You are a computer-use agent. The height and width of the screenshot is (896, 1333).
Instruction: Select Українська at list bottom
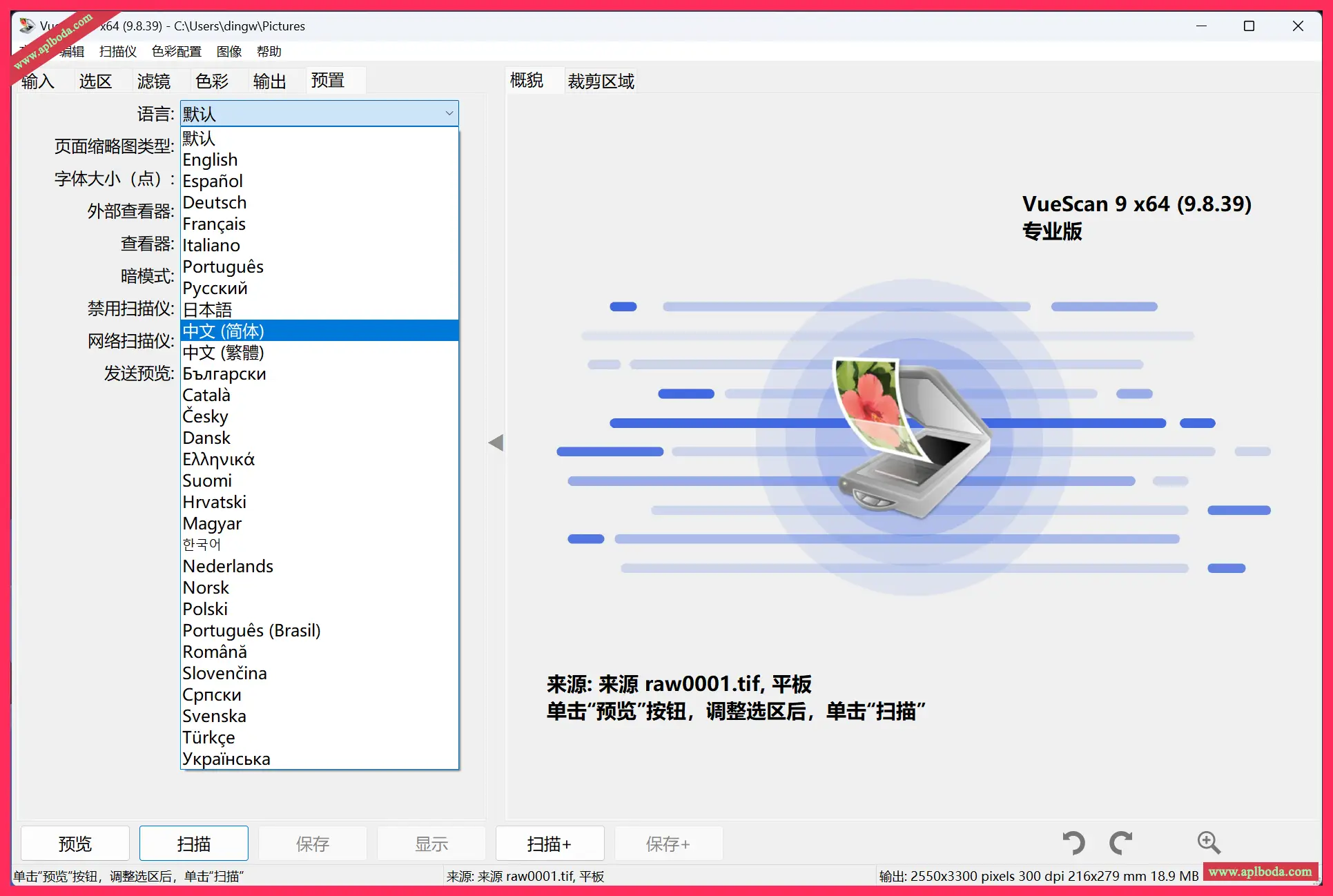click(226, 759)
